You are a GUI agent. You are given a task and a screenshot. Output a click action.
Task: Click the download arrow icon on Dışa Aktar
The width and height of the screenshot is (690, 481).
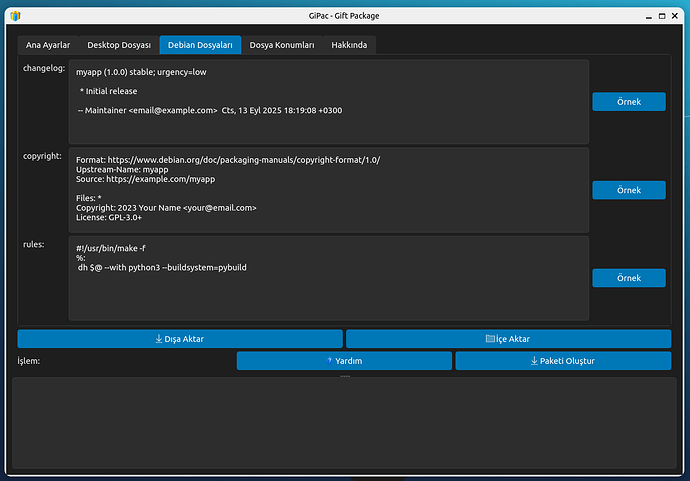pos(159,339)
